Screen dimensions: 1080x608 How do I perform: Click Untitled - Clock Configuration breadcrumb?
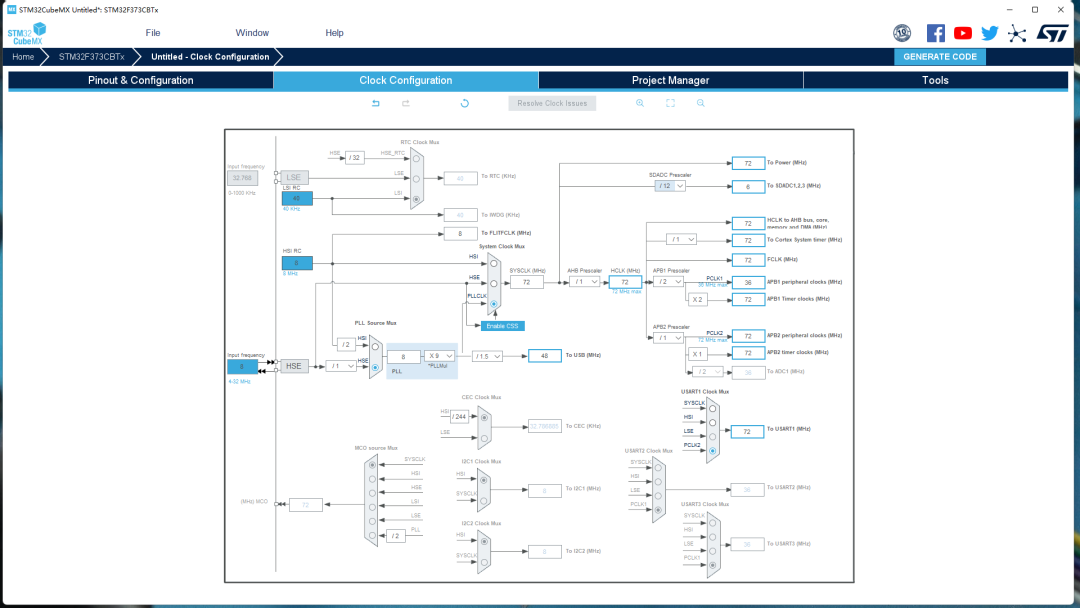210,56
